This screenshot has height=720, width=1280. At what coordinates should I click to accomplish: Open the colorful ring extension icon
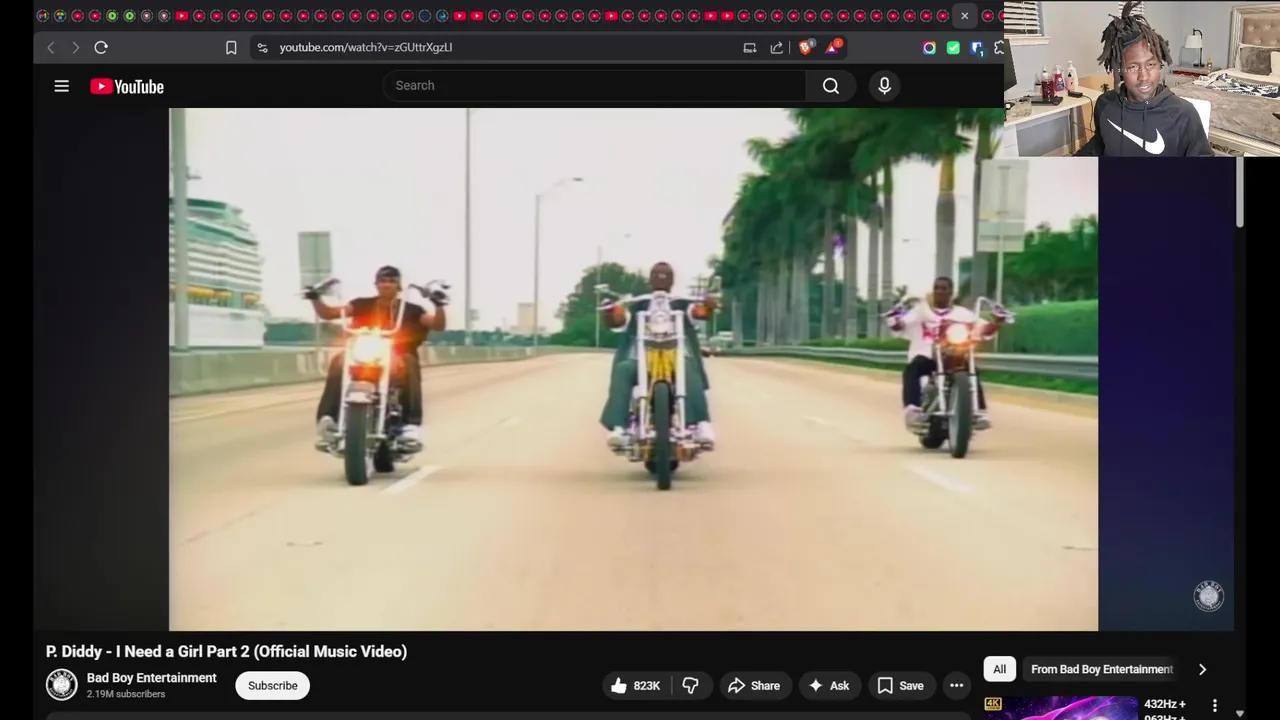pyautogui.click(x=929, y=47)
